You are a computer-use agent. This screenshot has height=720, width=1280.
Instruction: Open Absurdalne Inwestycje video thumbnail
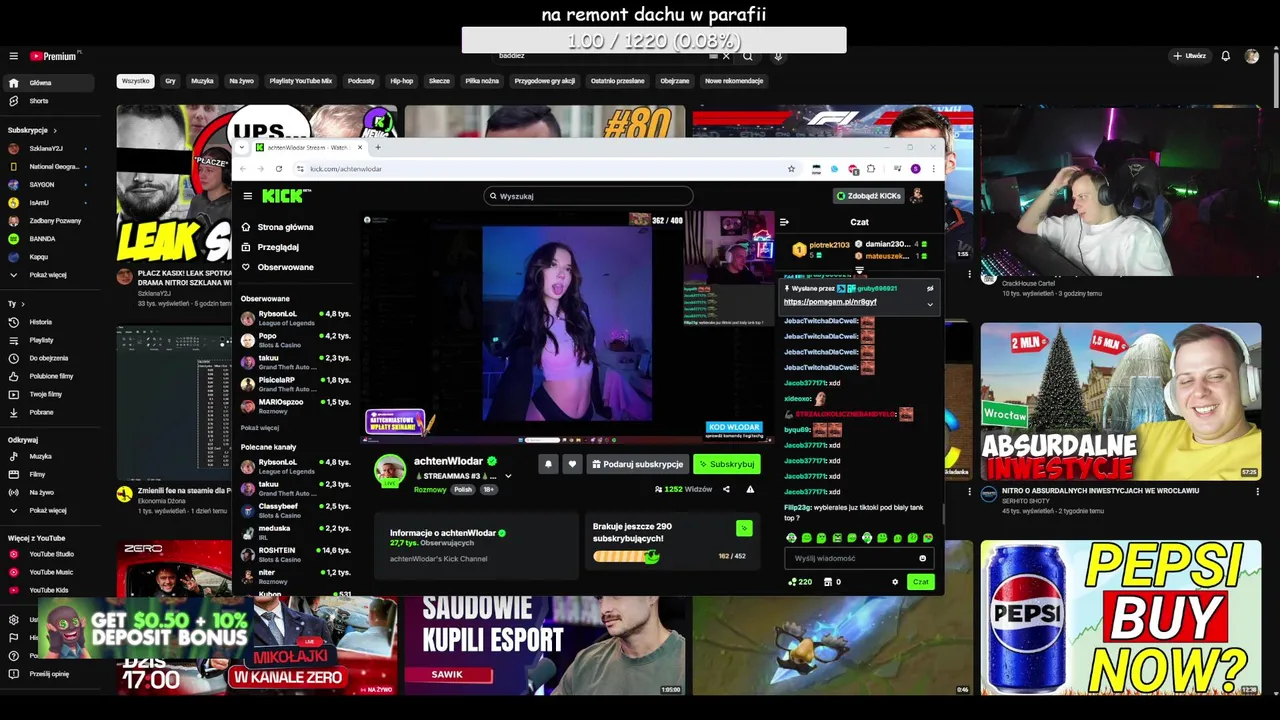[x=1121, y=402]
